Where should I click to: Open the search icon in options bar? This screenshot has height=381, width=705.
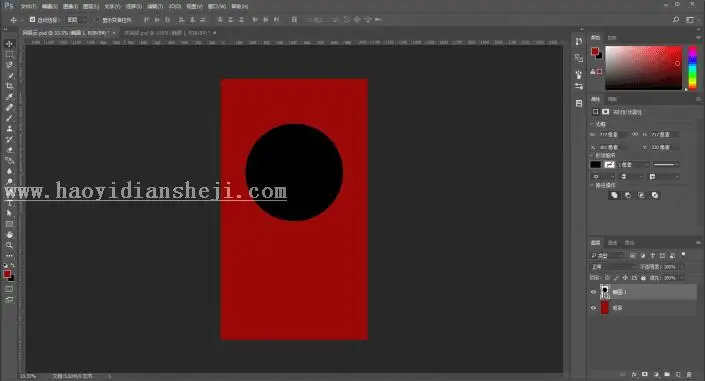[676, 20]
